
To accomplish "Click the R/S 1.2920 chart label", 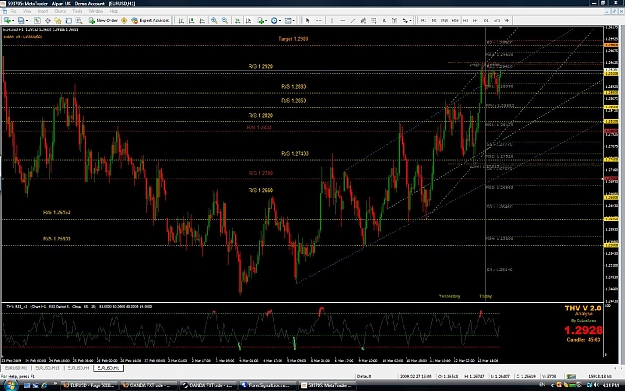I will 261,67.
